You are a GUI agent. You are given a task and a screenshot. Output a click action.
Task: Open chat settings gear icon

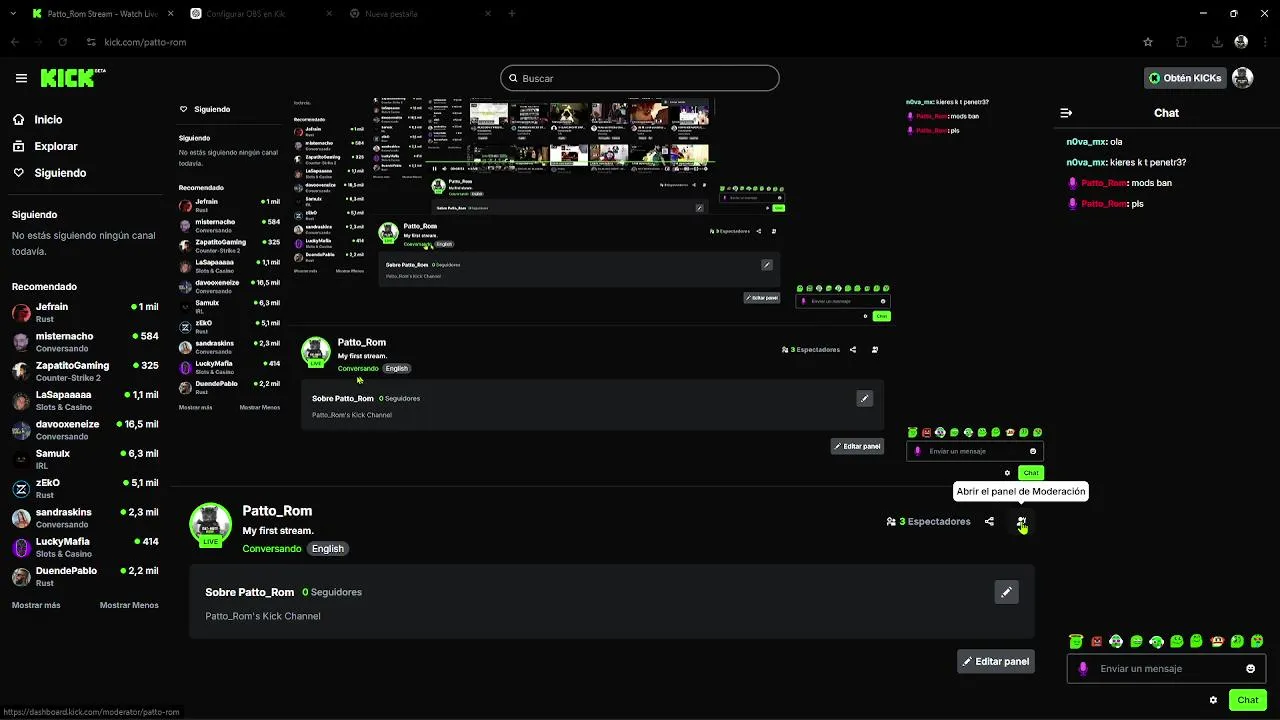pyautogui.click(x=1213, y=700)
